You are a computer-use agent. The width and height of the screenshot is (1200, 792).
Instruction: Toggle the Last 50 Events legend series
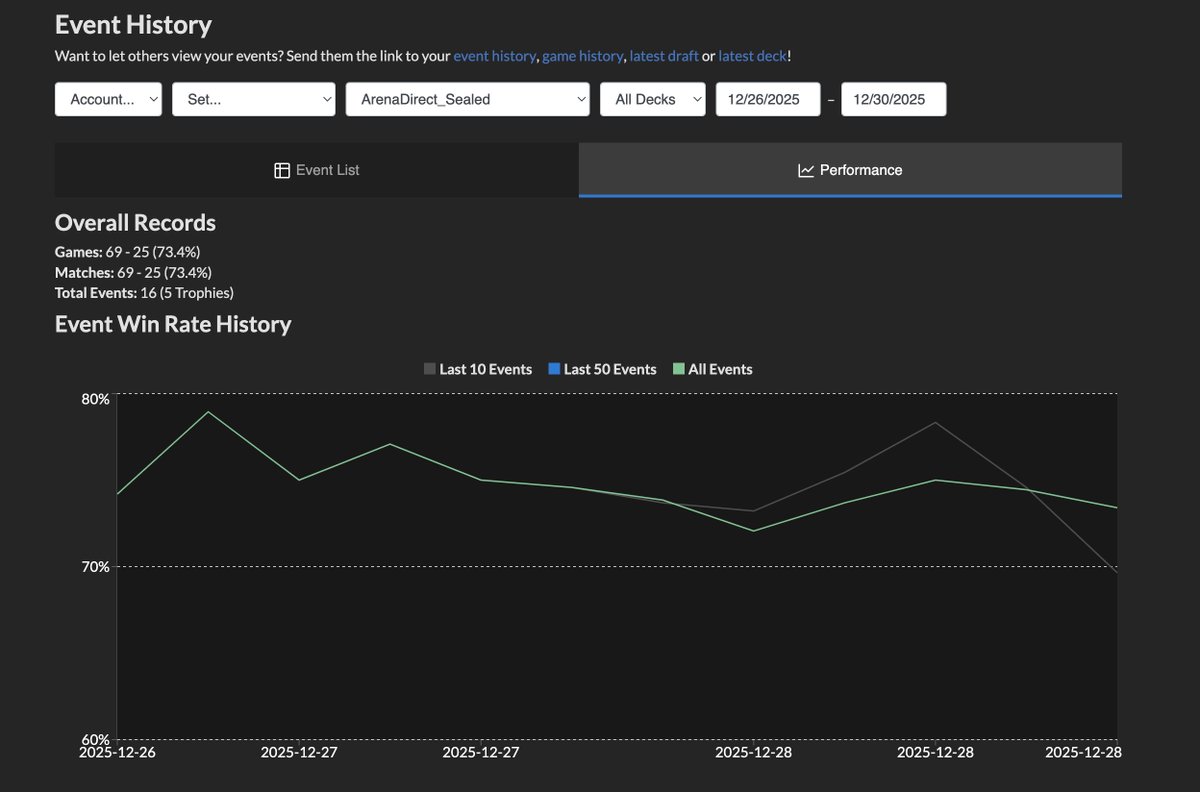[x=602, y=369]
